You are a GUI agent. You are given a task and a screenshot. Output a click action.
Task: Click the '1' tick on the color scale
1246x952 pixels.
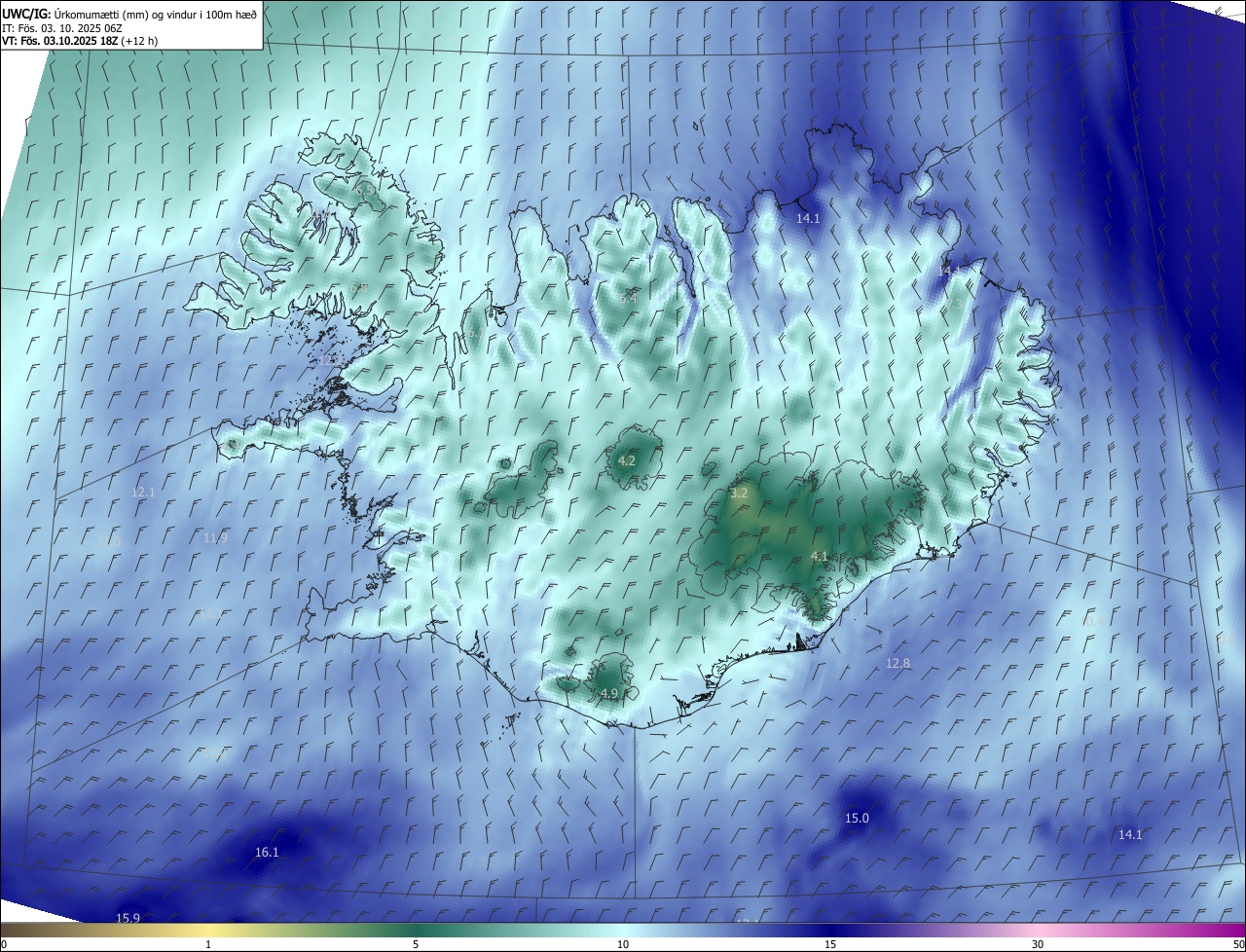click(208, 944)
